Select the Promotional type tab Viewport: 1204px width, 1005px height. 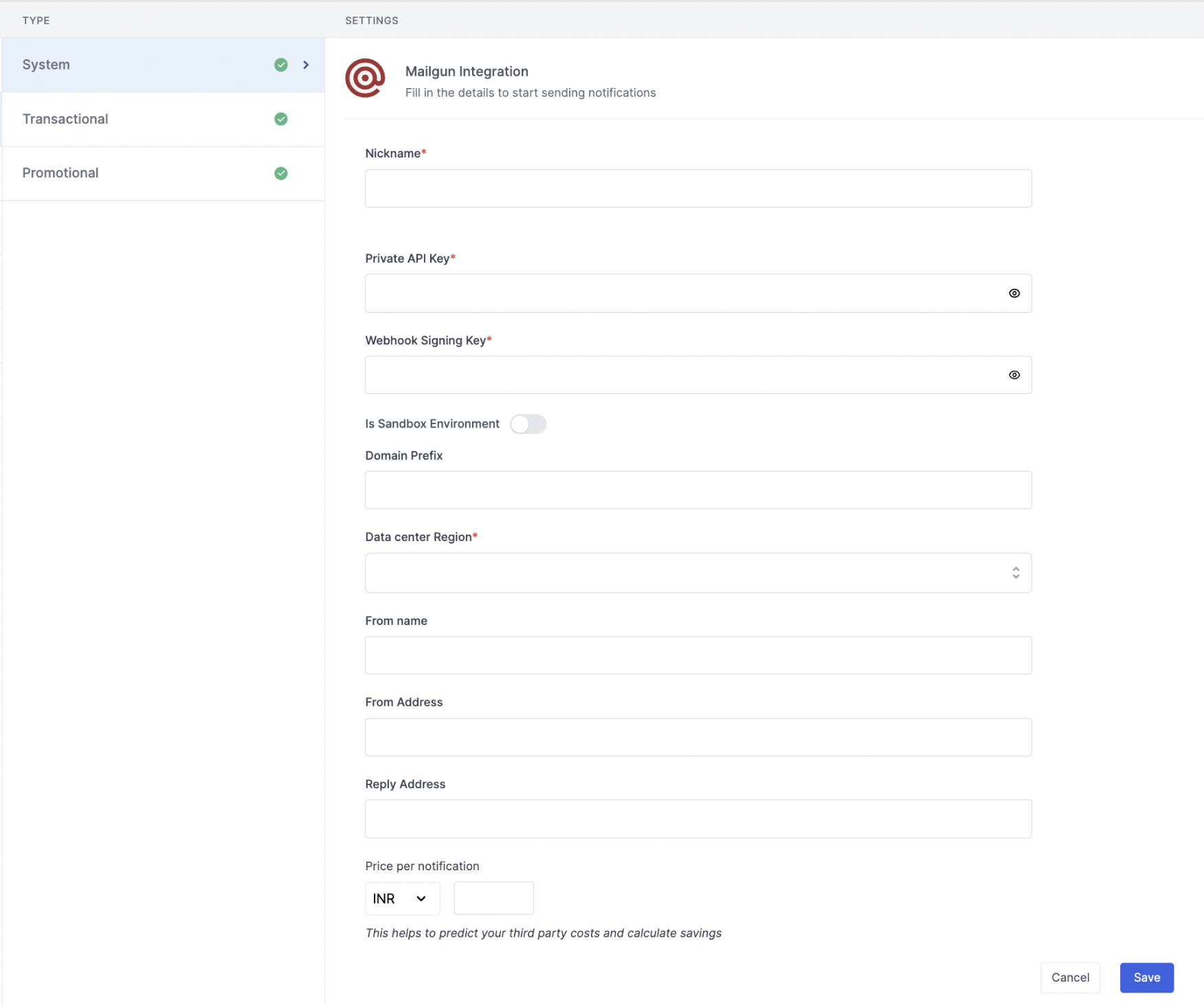coord(163,173)
